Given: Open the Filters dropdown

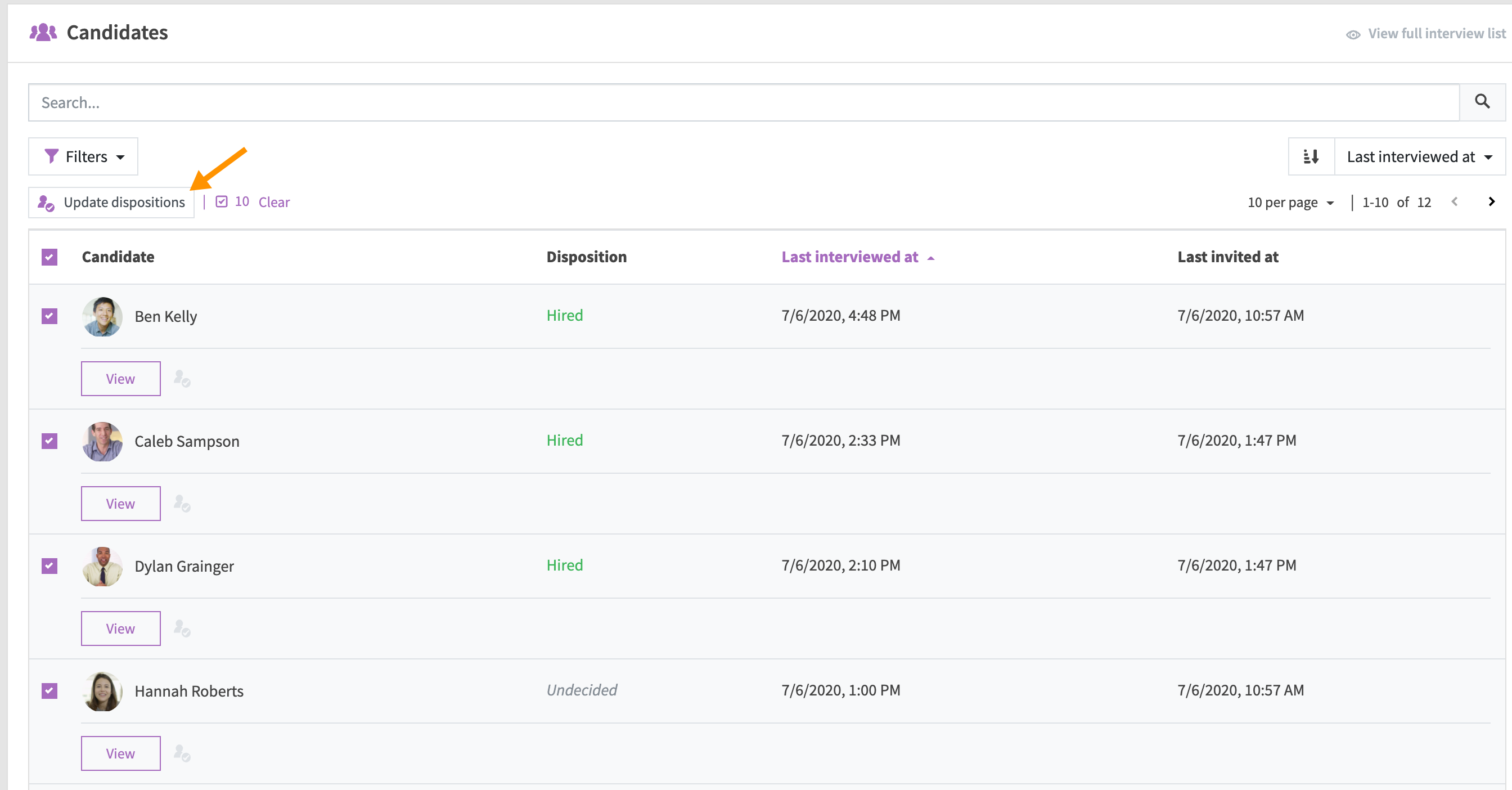Looking at the screenshot, I should [83, 156].
